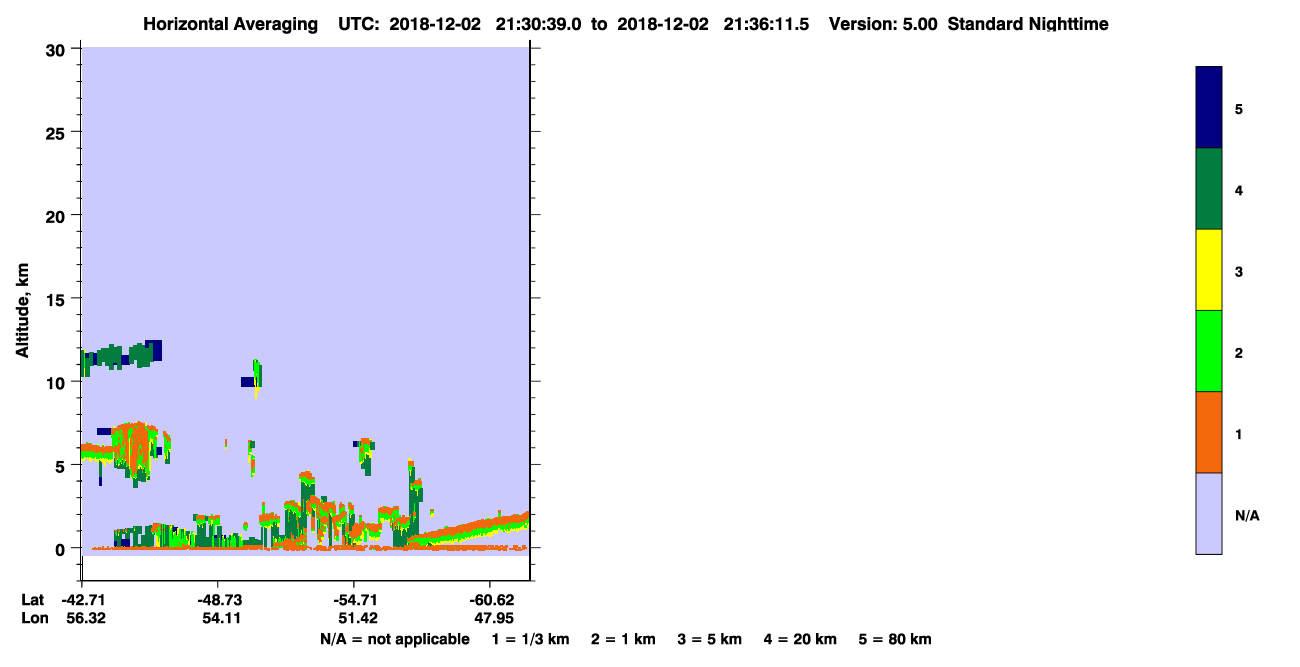Click the longitude value '47.95'
This screenshot has width=1300, height=667.
tap(493, 618)
